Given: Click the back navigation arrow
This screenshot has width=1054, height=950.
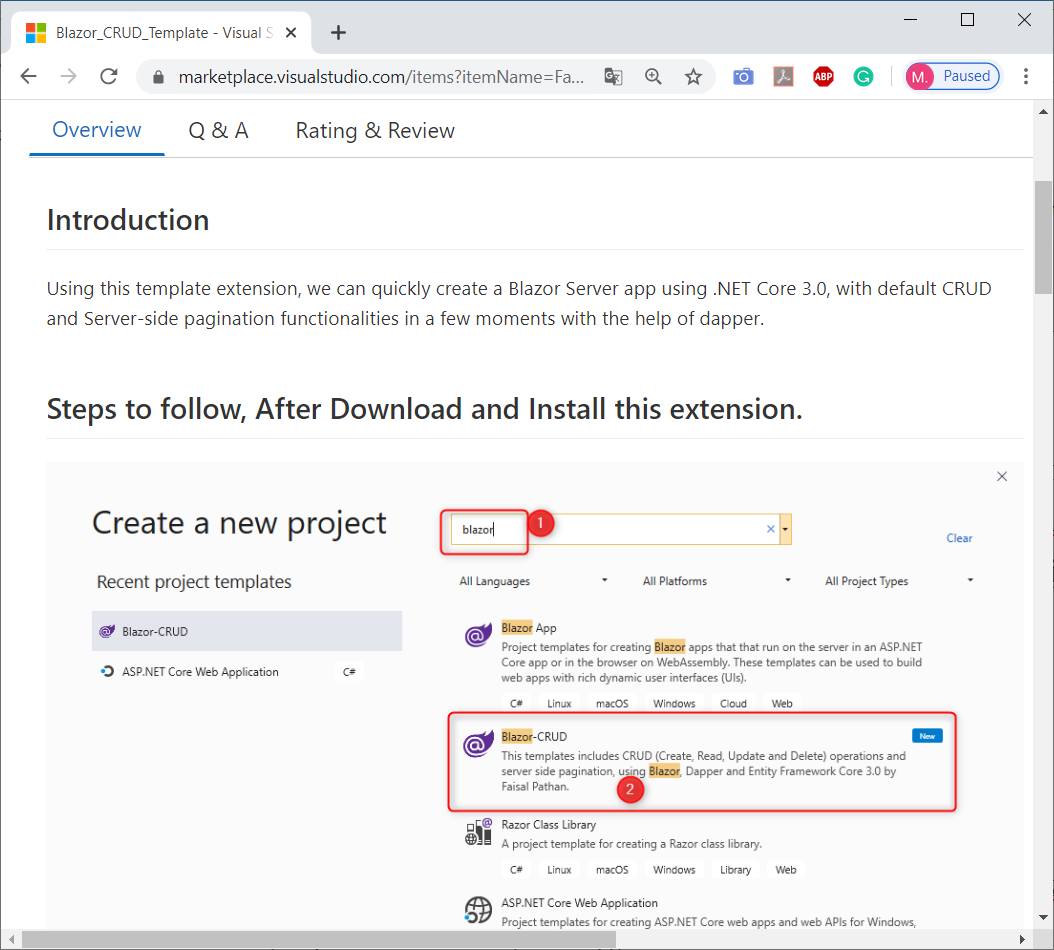Looking at the screenshot, I should (28, 76).
